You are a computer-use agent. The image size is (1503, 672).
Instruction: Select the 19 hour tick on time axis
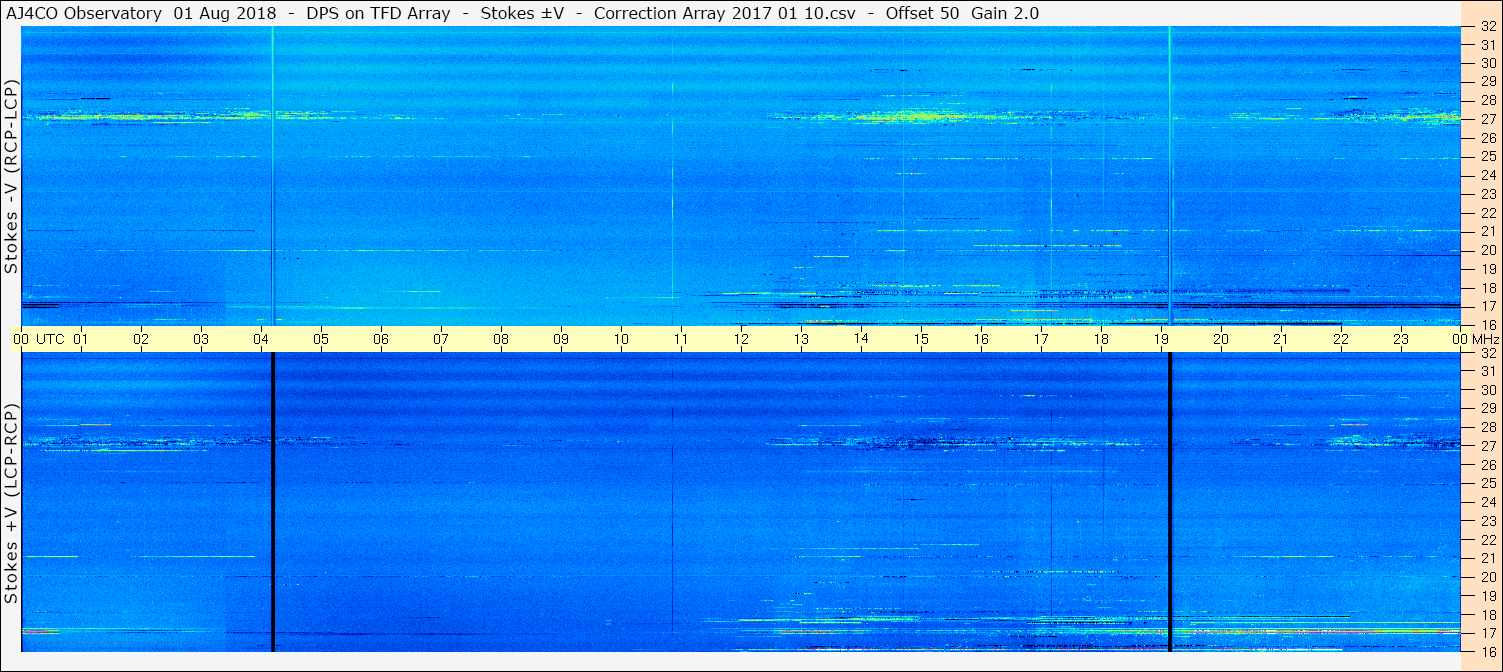tap(1161, 340)
